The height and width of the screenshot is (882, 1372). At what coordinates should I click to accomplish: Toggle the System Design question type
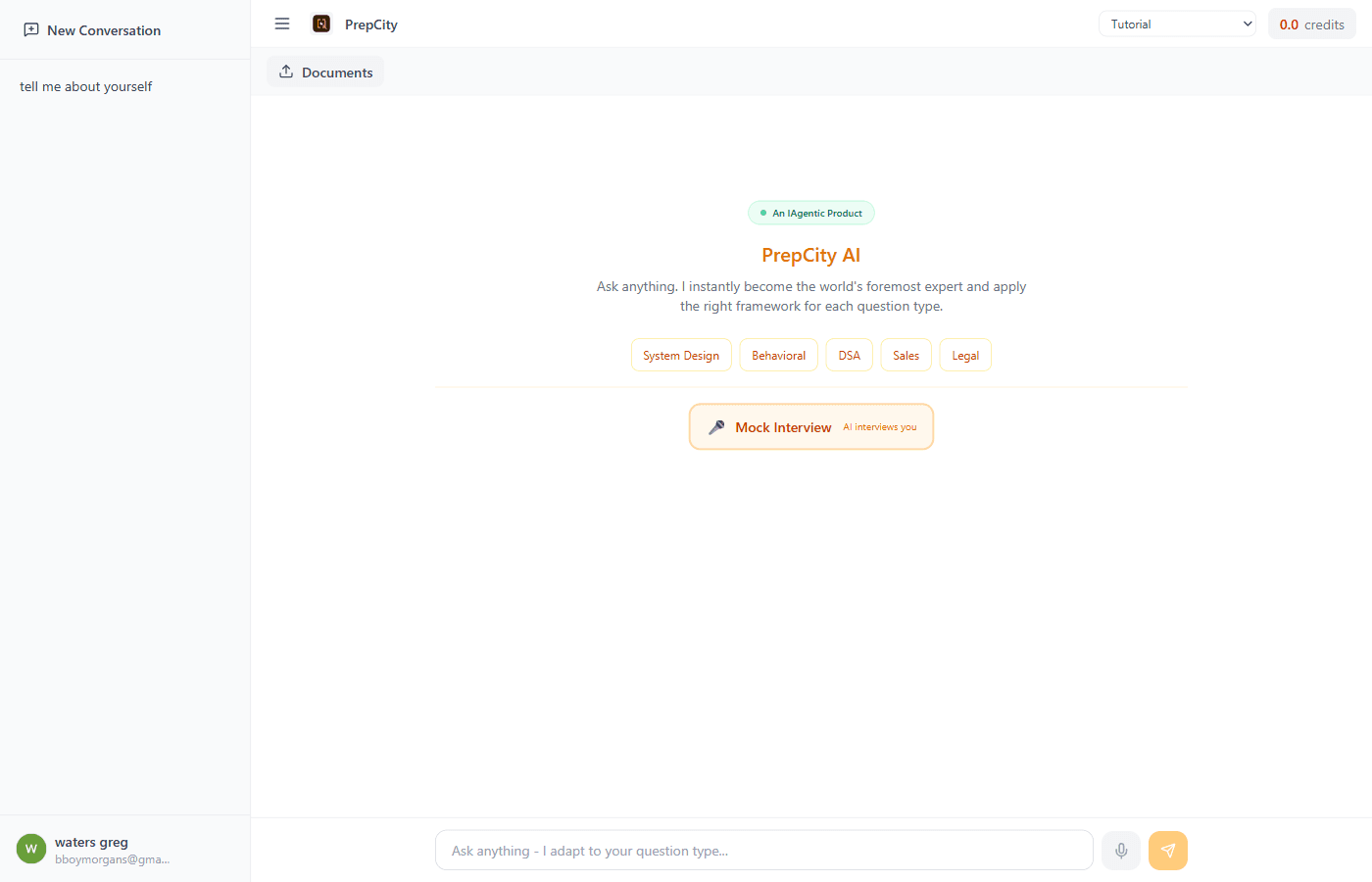681,355
